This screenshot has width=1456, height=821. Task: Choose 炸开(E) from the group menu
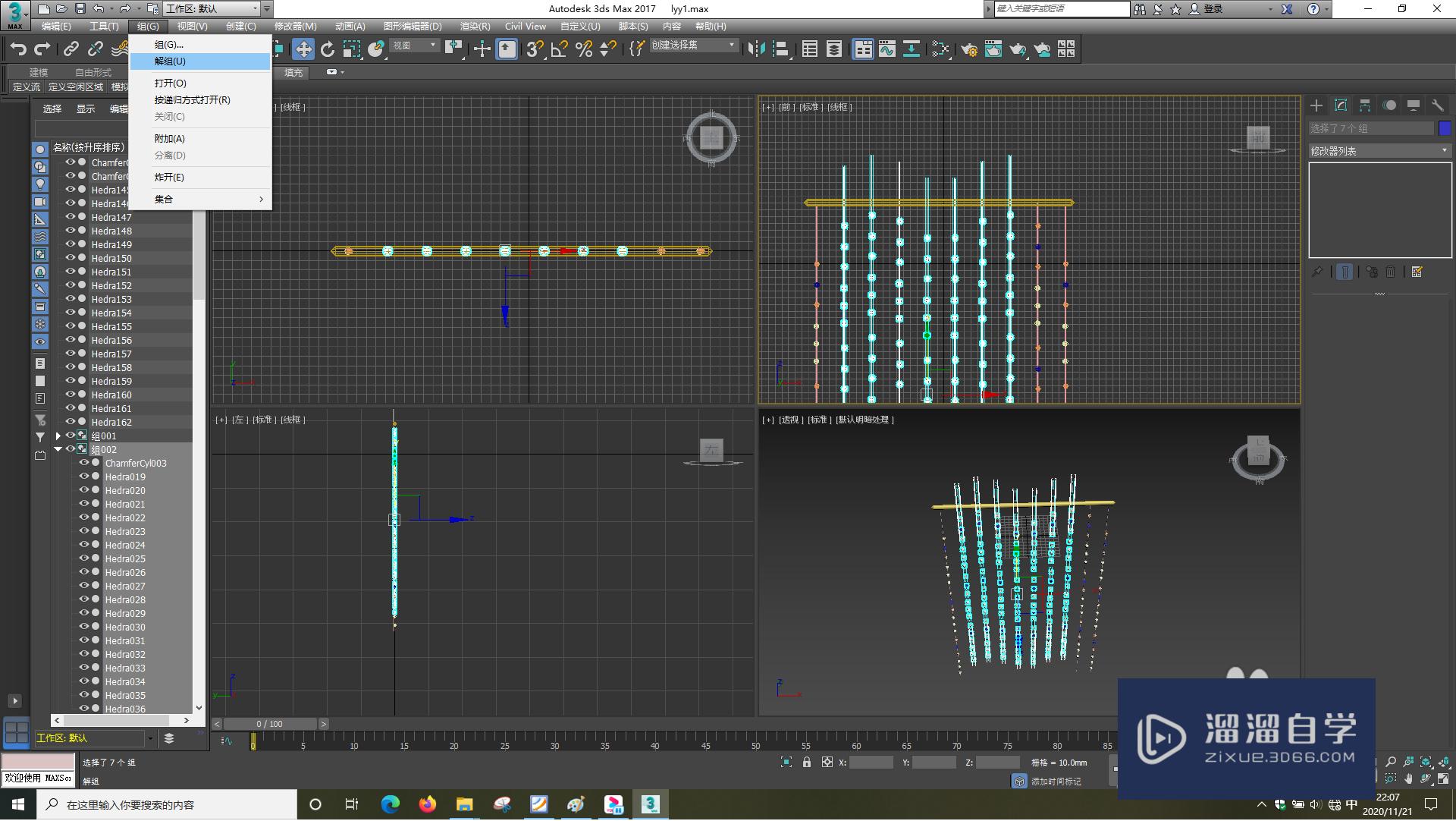point(200,178)
